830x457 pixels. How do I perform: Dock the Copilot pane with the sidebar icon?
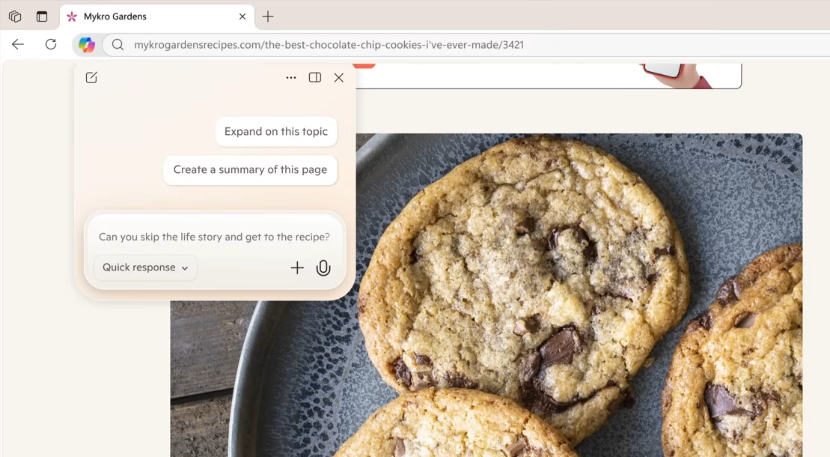(315, 78)
